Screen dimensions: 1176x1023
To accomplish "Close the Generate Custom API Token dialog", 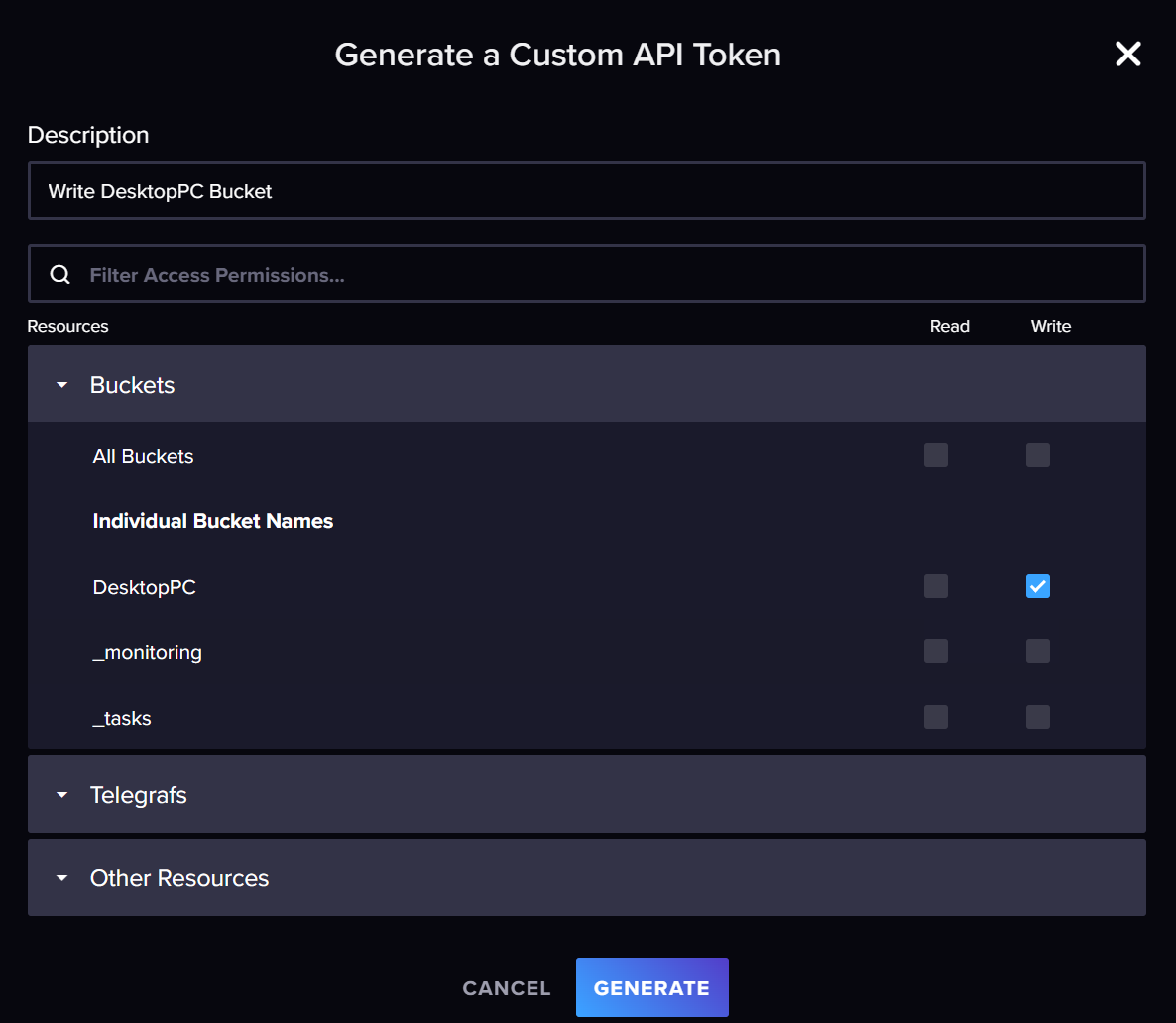I will [x=1127, y=55].
